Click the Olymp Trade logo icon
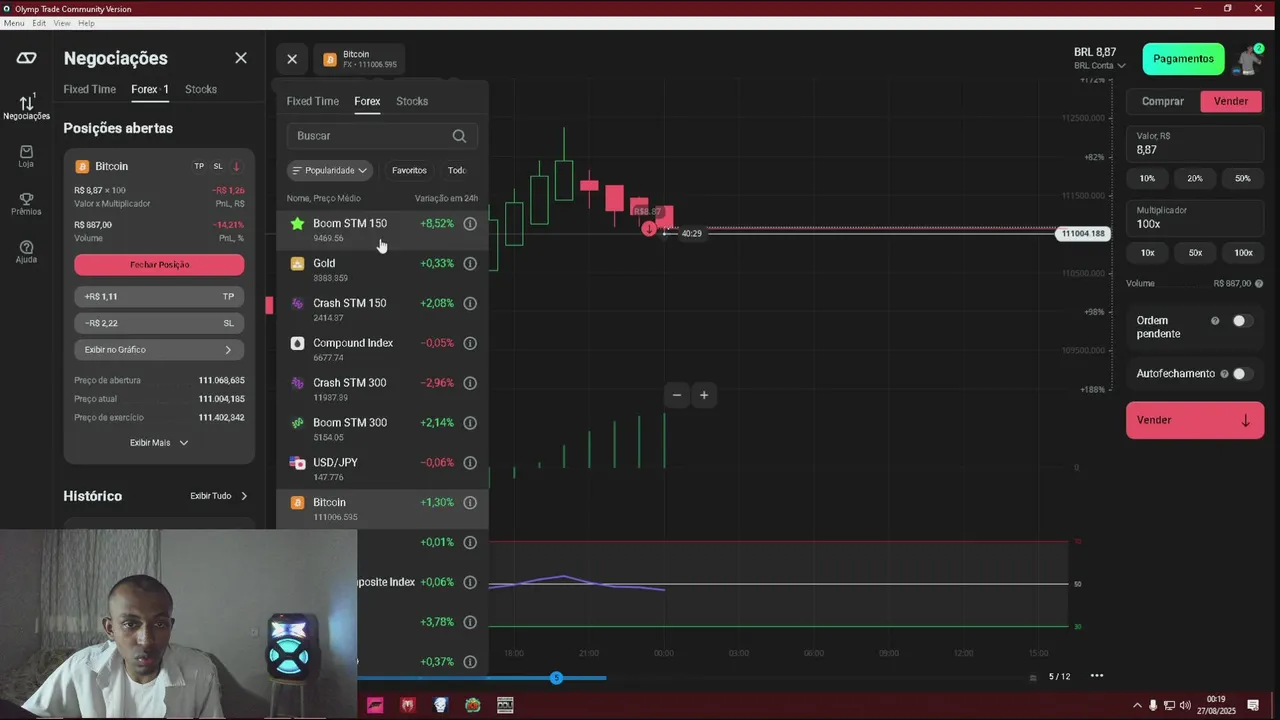1280x720 pixels. [x=27, y=58]
